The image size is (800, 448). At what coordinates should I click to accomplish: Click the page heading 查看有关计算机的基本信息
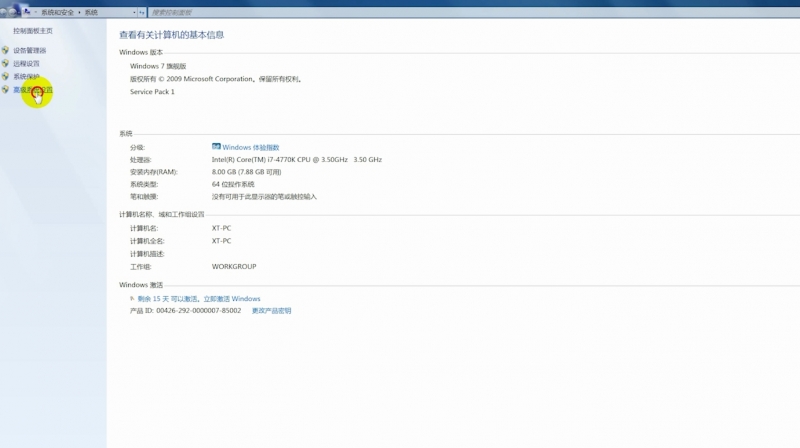pyautogui.click(x=171, y=35)
